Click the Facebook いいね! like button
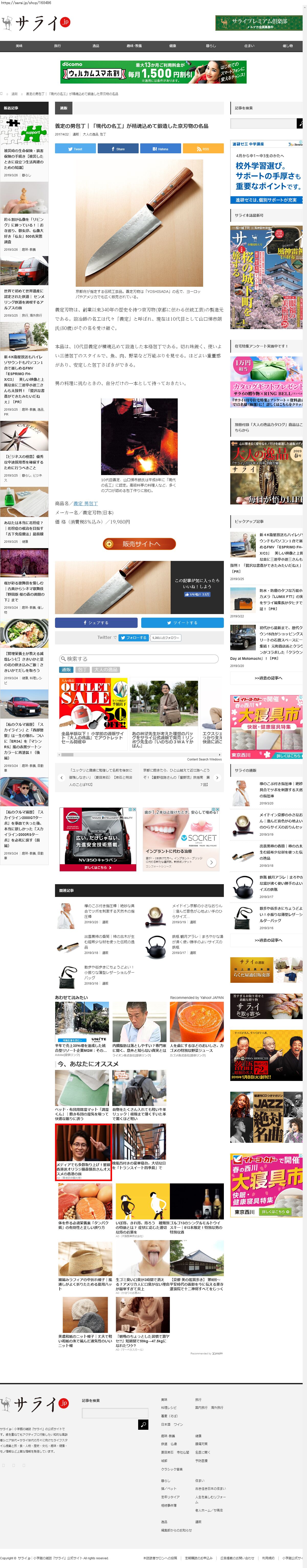This screenshot has height=1568, width=307. (197, 594)
